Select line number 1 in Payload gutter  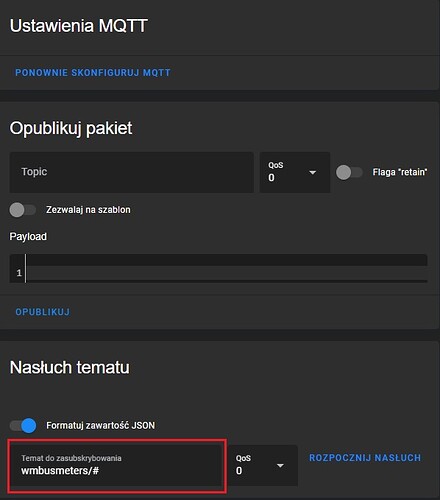click(x=19, y=273)
